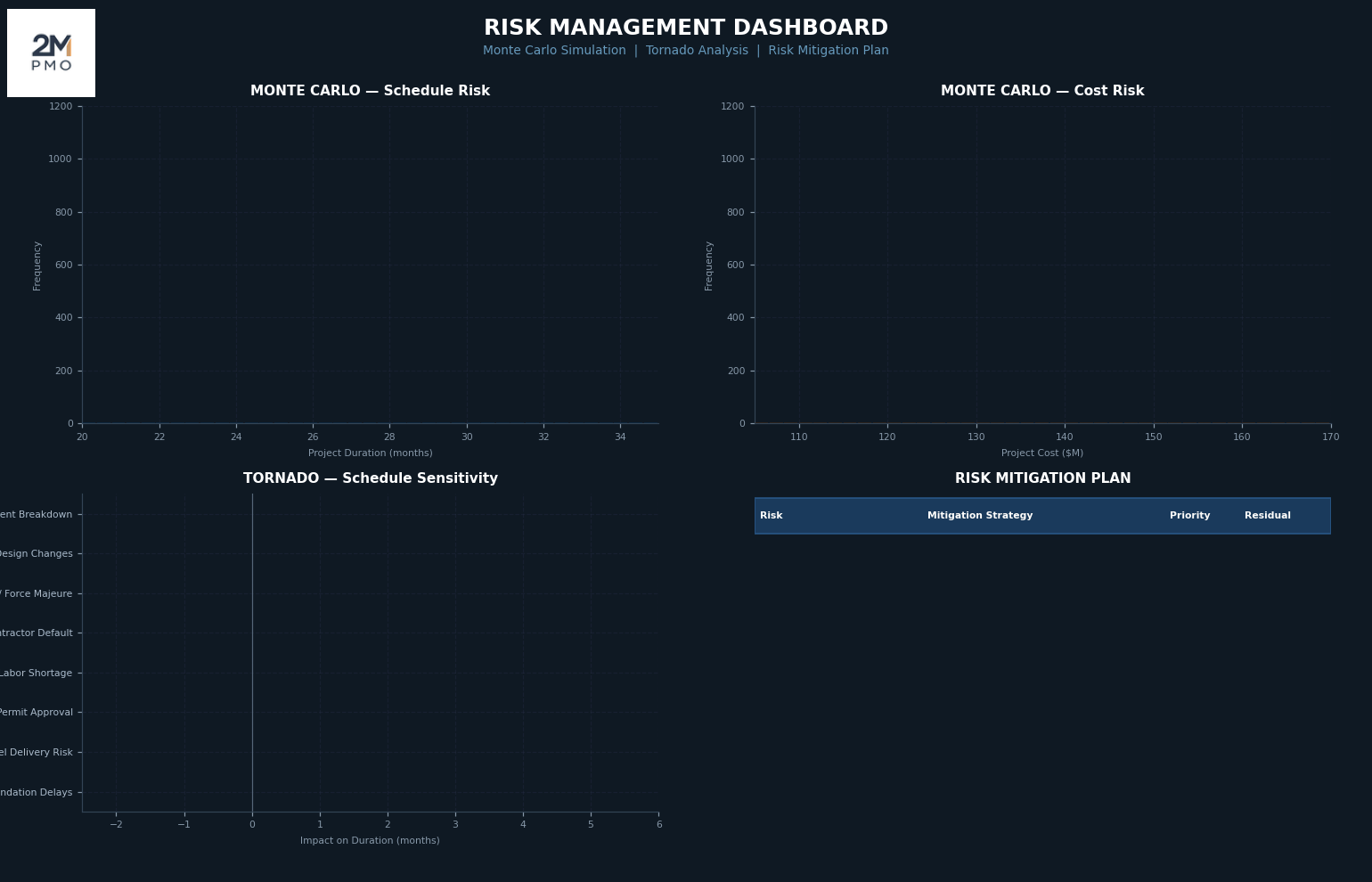Click the Force Majeure tornado label
The height and width of the screenshot is (882, 1372).
pos(37,594)
